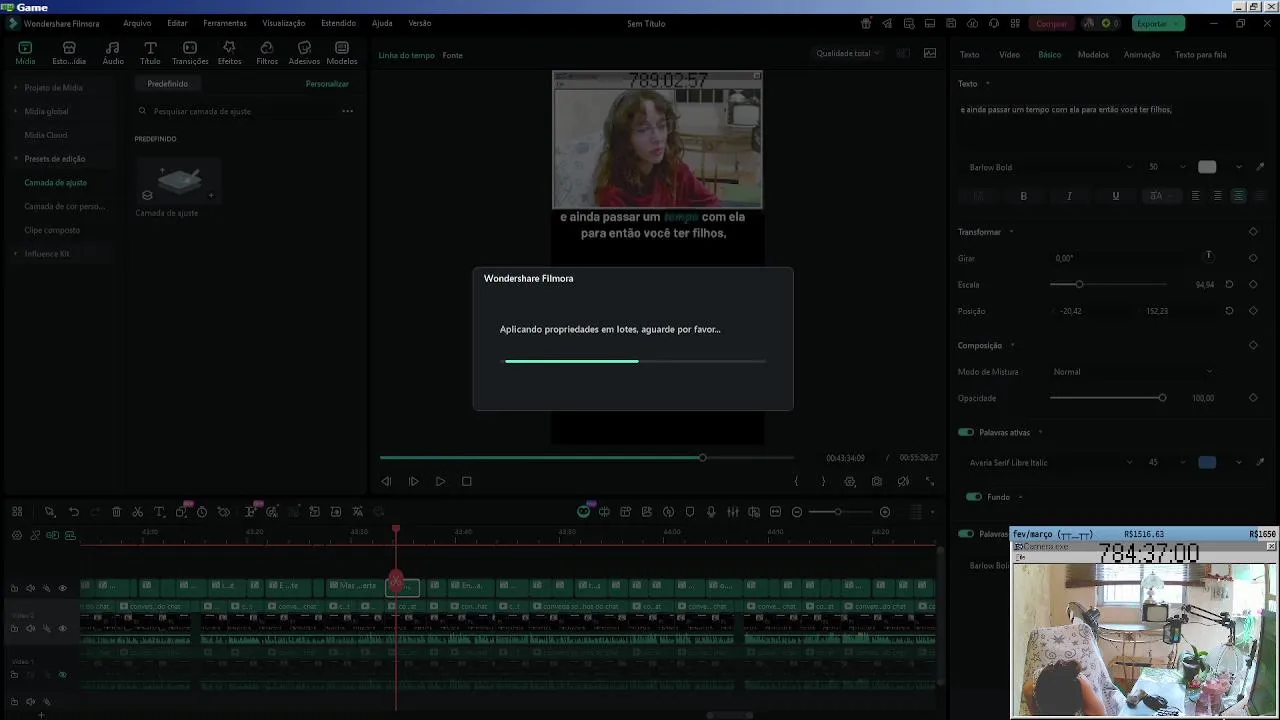Image resolution: width=1280 pixels, height=720 pixels.
Task: Open the Modo de Mistura Normal dropdown
Action: [1133, 372]
